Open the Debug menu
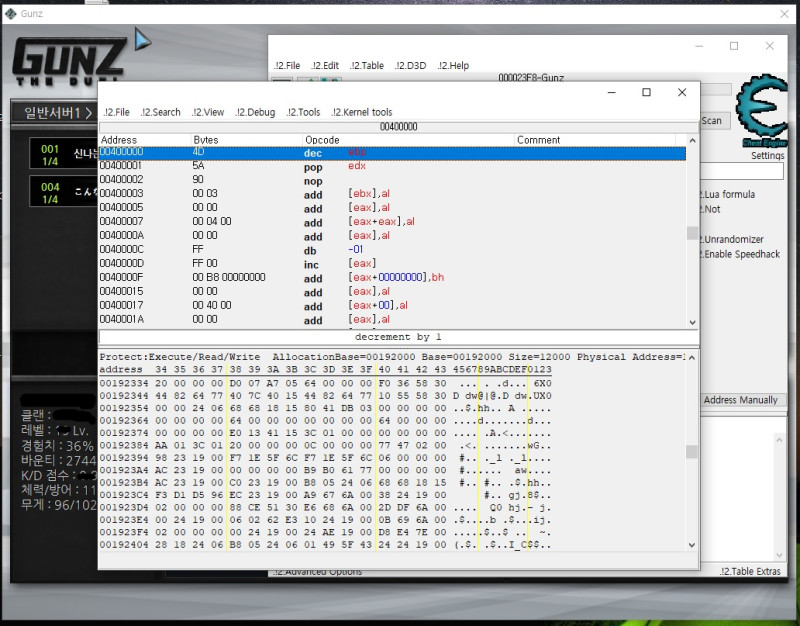The width and height of the screenshot is (800, 626). [x=255, y=112]
